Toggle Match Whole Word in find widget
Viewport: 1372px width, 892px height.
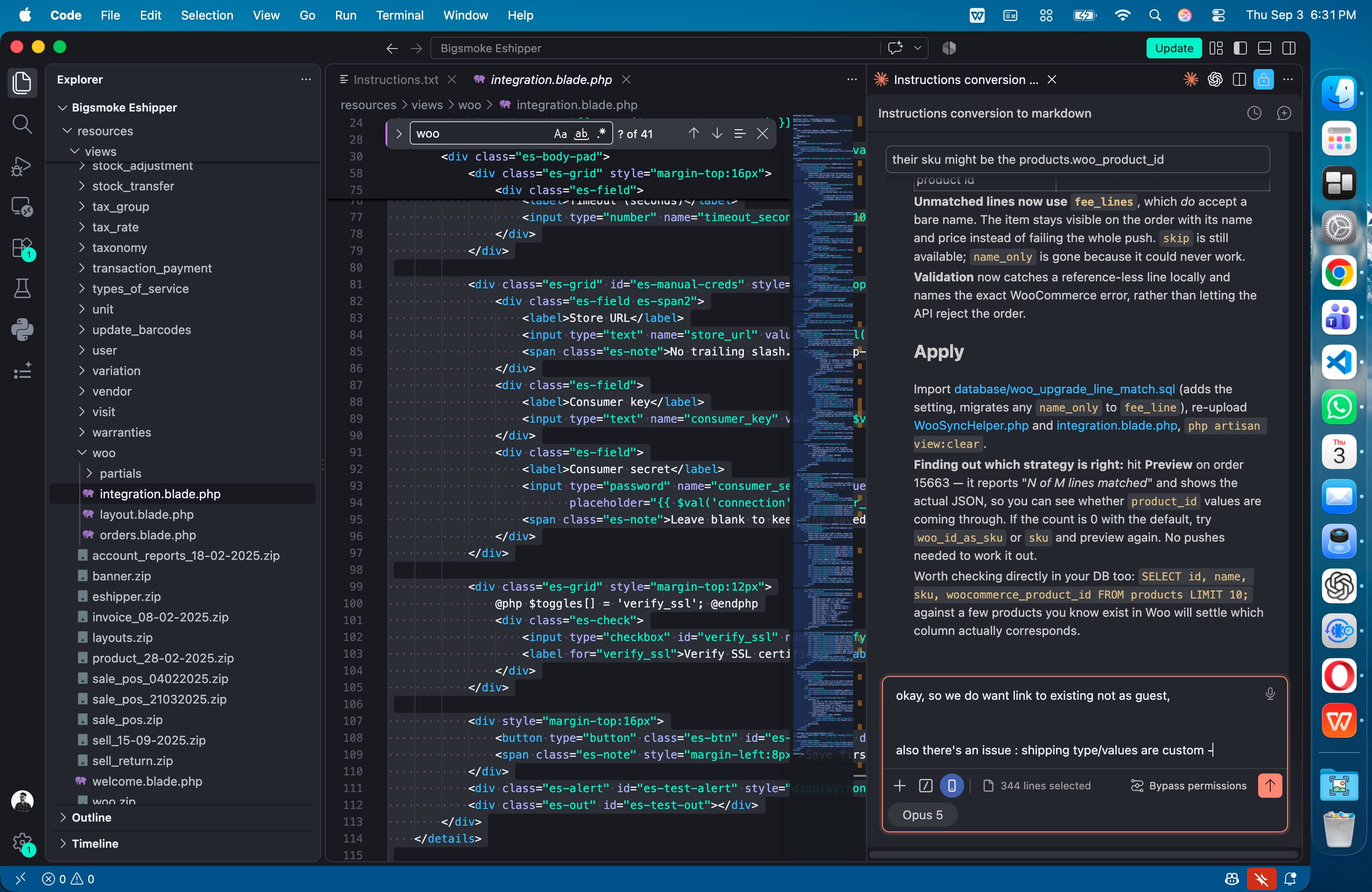581,134
